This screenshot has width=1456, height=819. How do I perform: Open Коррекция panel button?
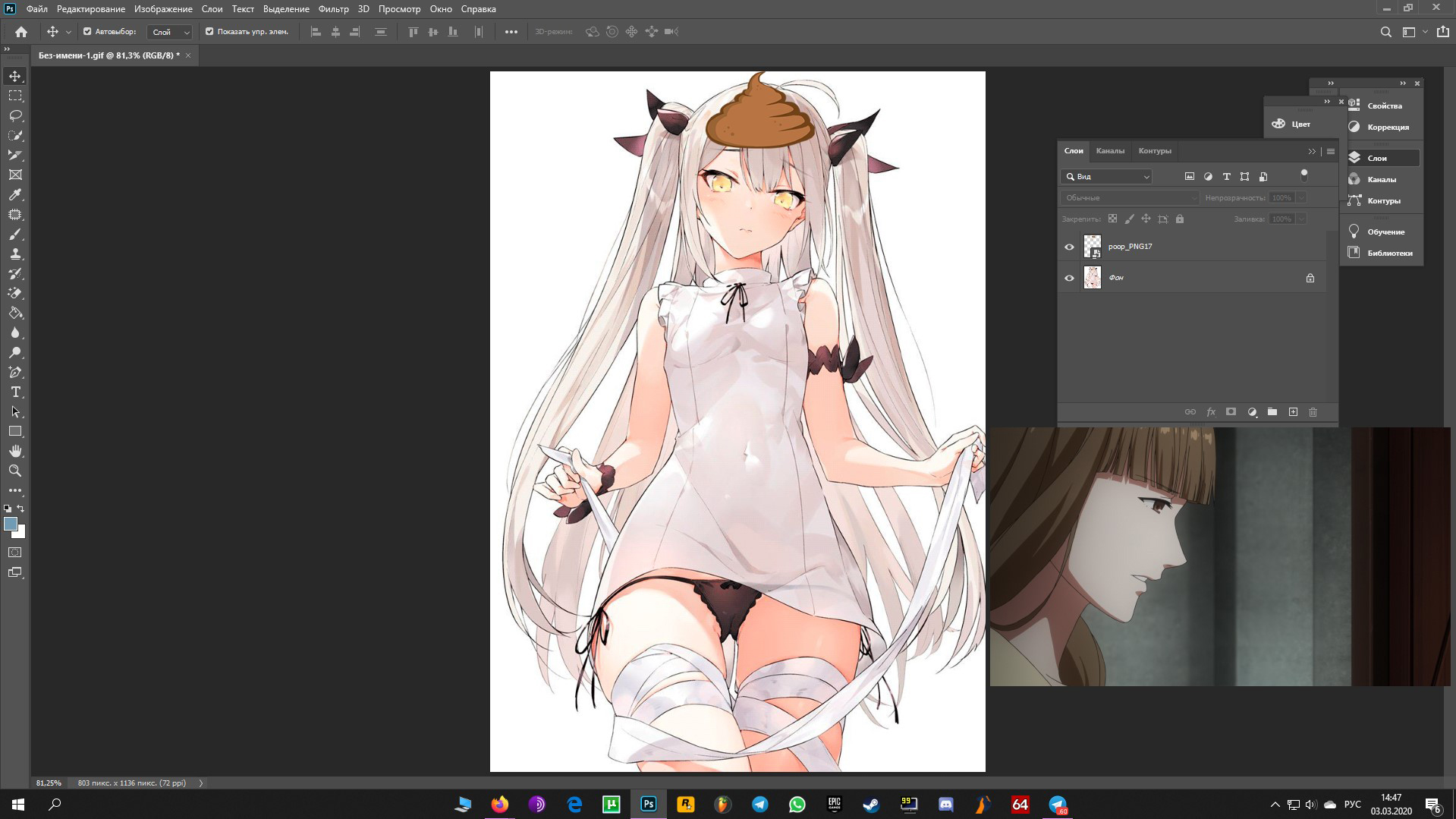pos(1379,127)
